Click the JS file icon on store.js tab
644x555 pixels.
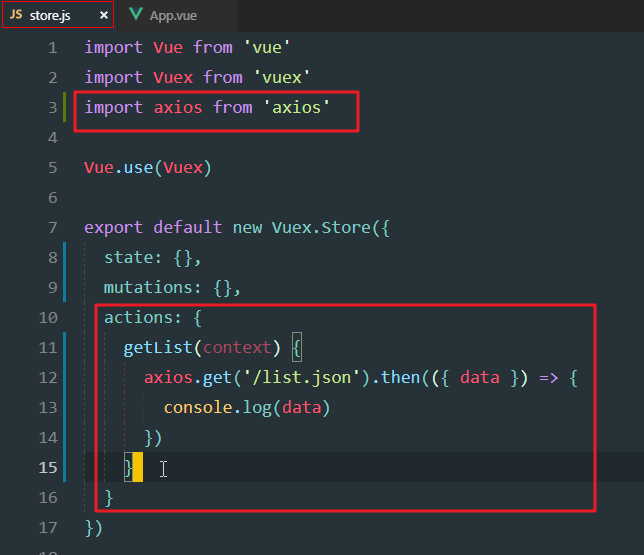(16, 17)
